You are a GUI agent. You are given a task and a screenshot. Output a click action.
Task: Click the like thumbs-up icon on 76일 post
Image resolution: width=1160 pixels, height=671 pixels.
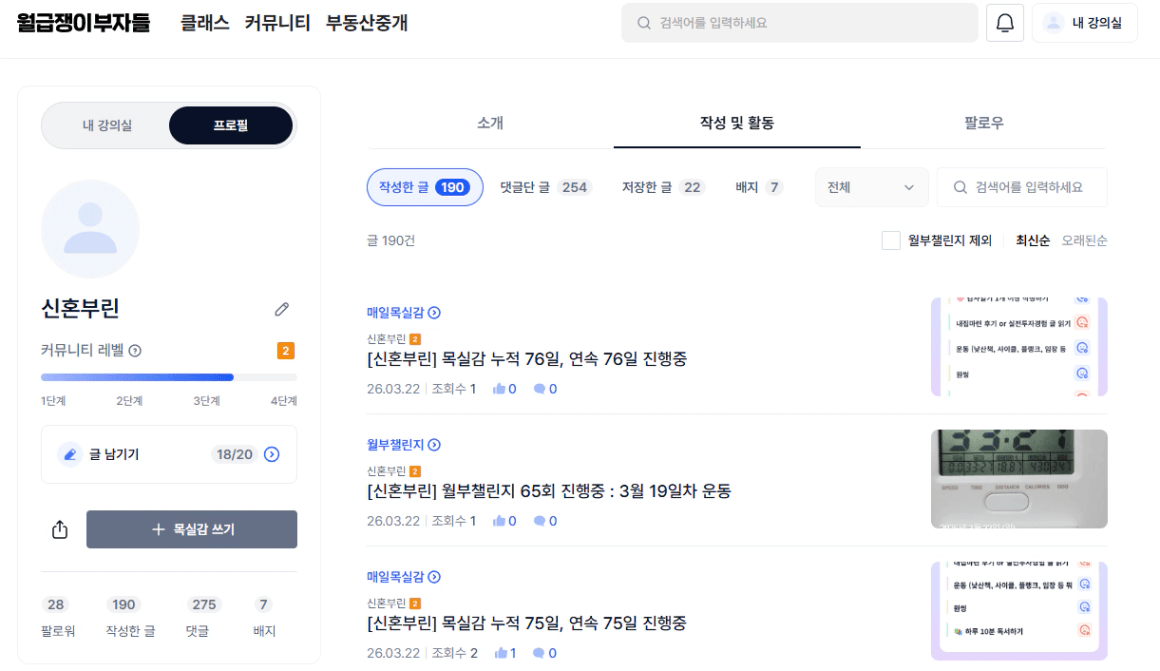[499, 389]
